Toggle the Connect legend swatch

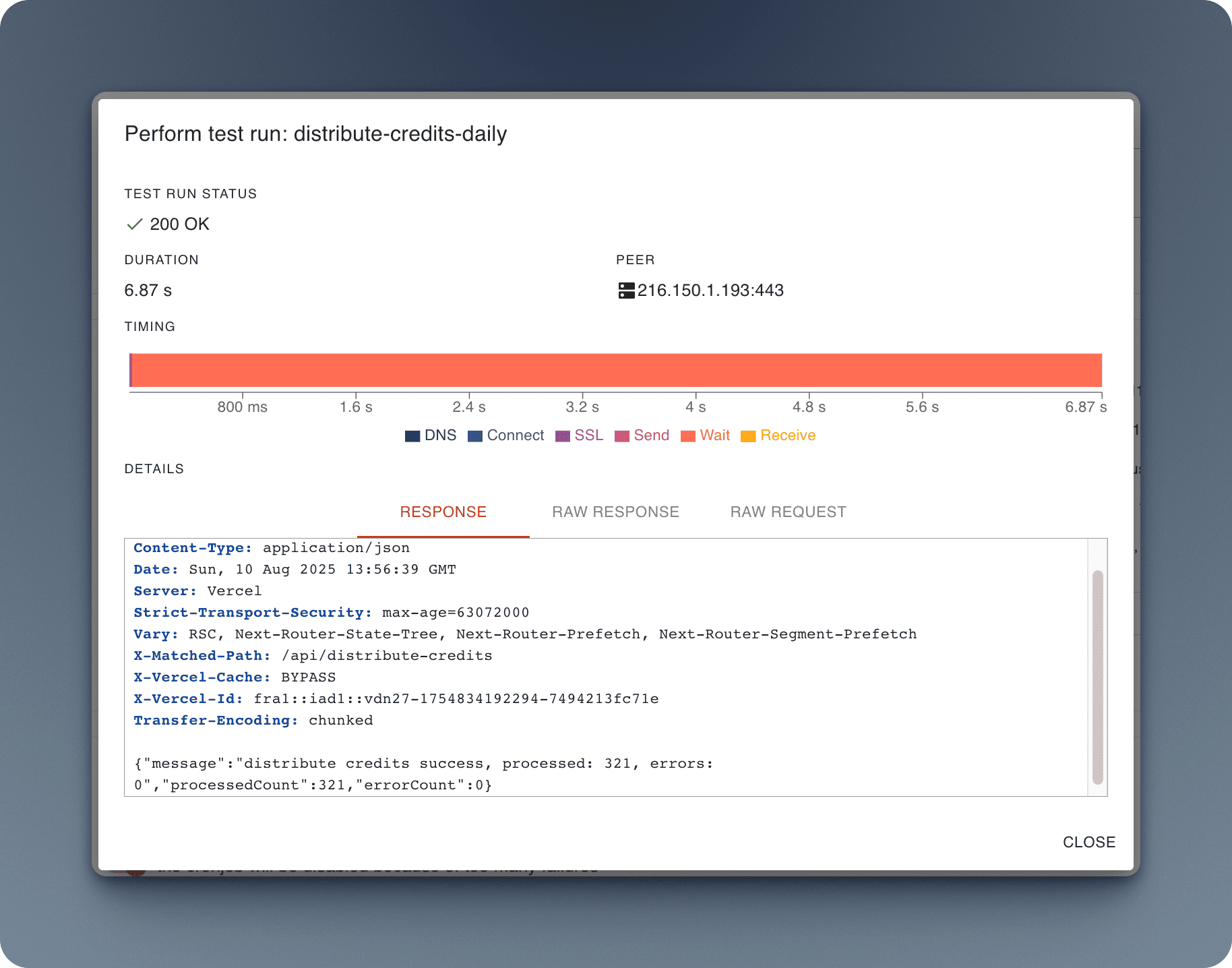[x=475, y=436]
